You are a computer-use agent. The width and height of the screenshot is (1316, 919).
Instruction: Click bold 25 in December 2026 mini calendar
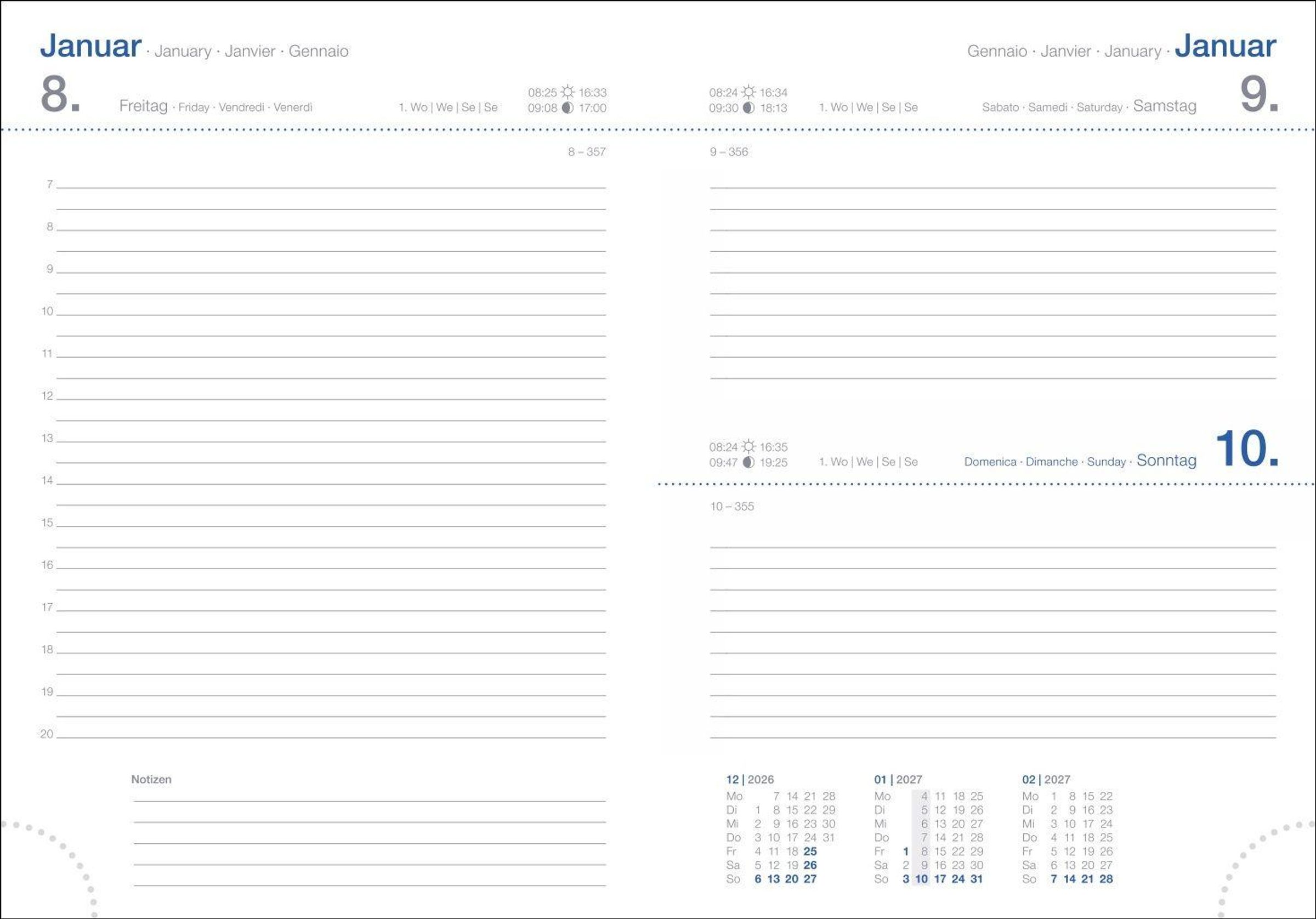coord(810,852)
